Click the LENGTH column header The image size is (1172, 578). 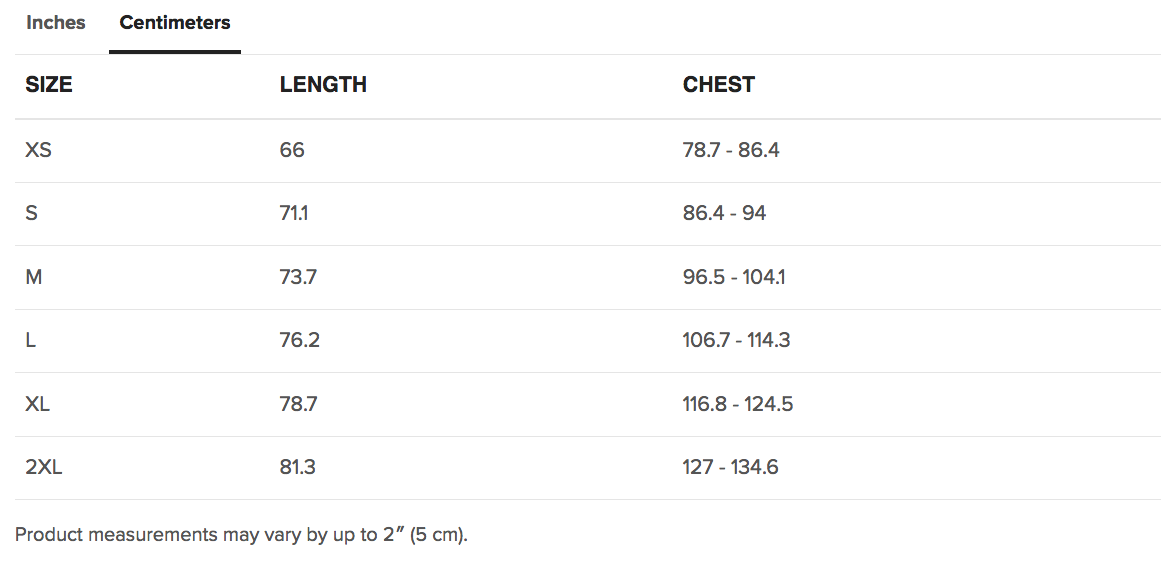(x=323, y=86)
